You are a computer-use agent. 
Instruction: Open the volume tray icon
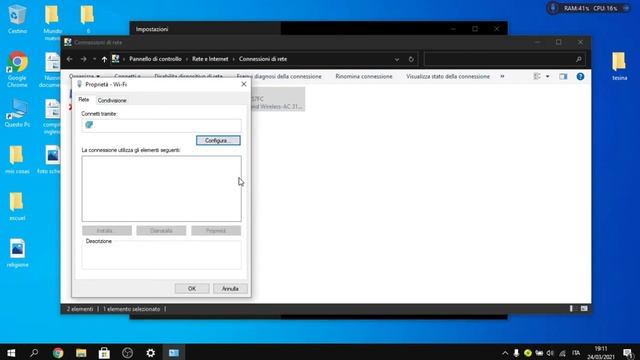pos(550,353)
